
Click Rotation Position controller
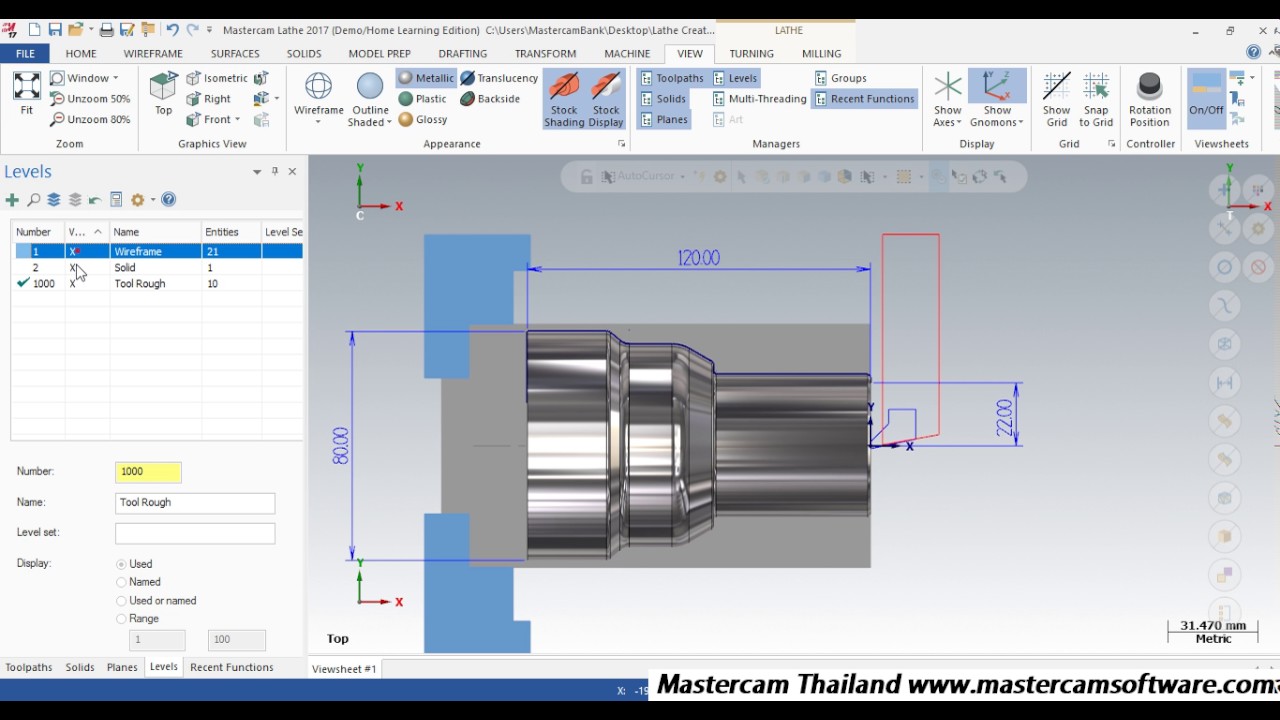(x=1150, y=99)
